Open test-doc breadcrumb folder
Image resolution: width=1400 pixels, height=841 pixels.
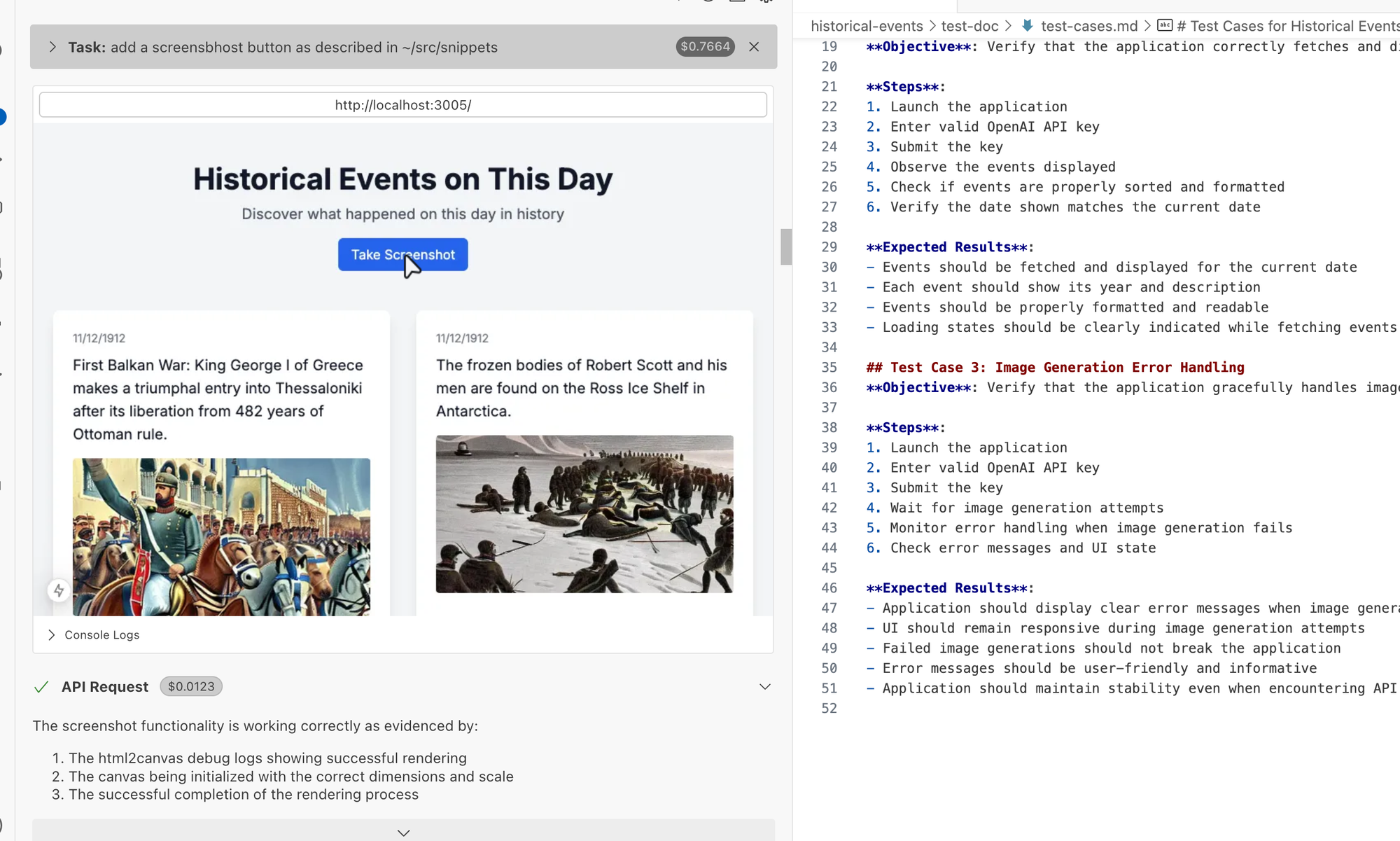point(969,26)
